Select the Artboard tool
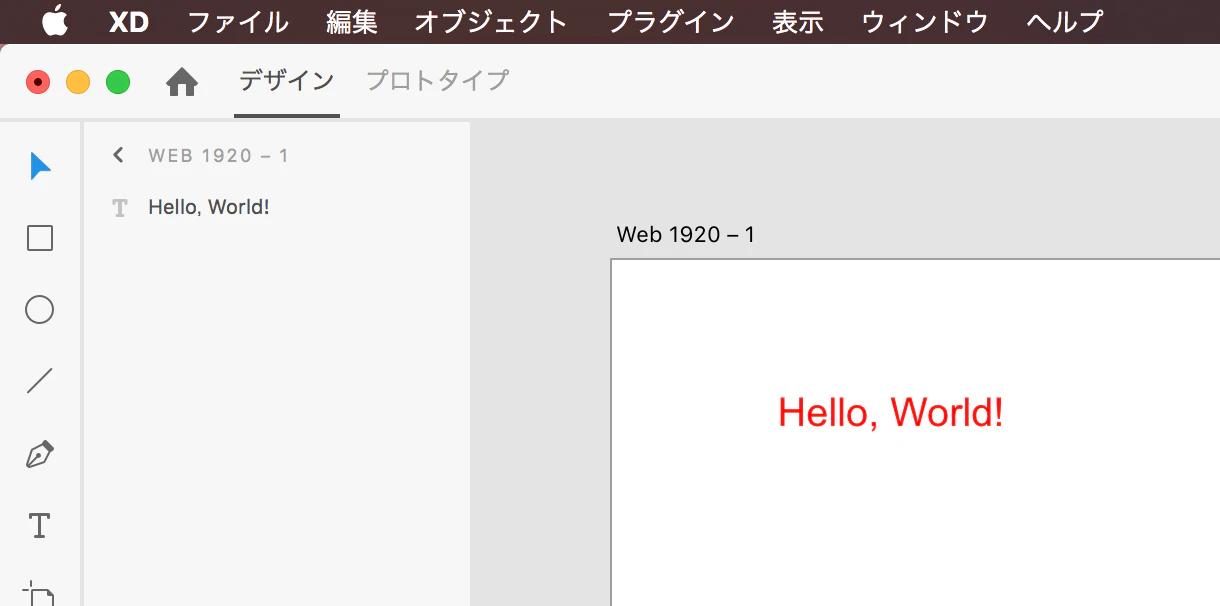Image resolution: width=1220 pixels, height=606 pixels. point(39,592)
